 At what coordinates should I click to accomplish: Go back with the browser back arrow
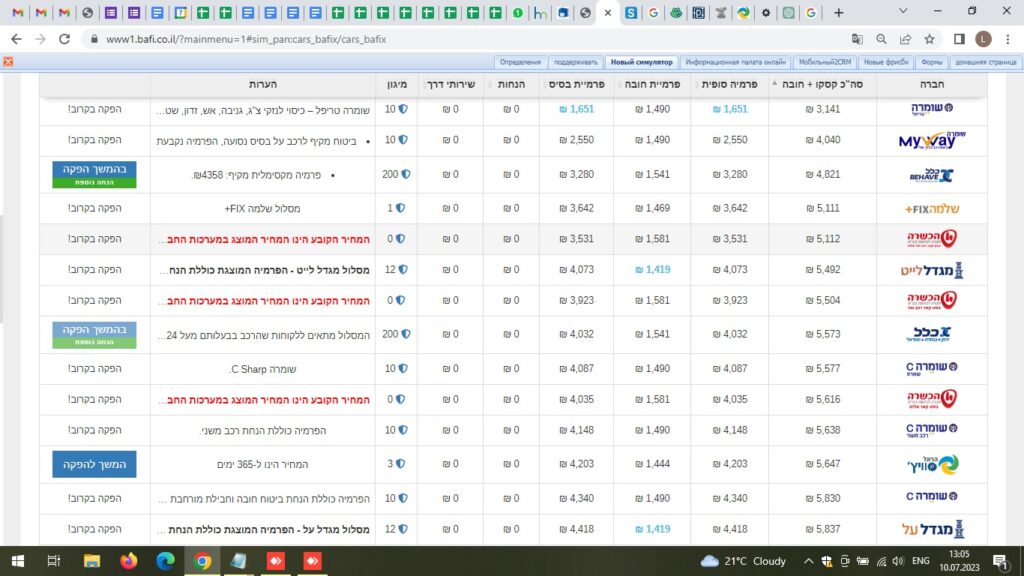[16, 39]
